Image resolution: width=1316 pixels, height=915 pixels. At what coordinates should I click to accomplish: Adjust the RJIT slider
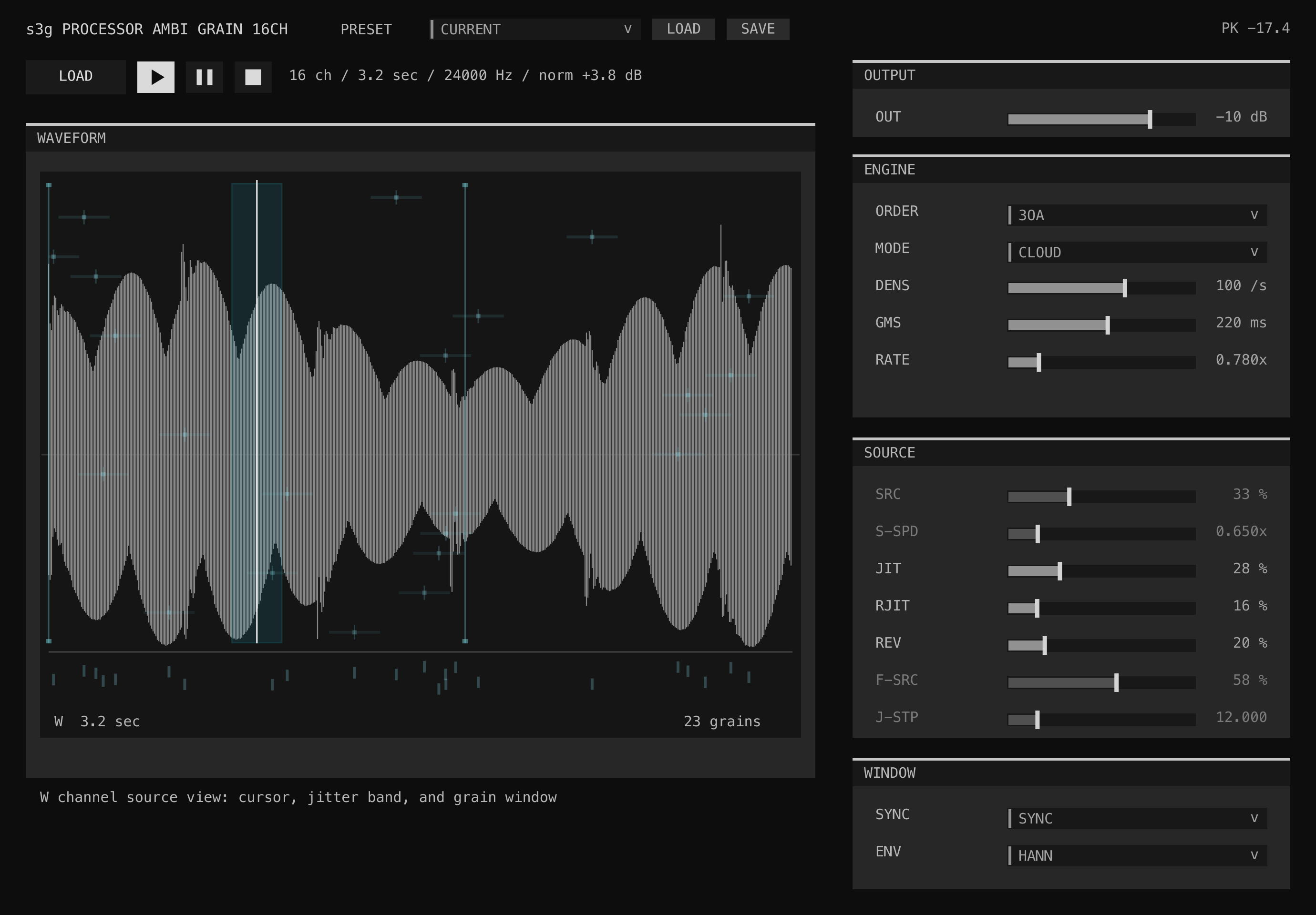(x=1101, y=608)
